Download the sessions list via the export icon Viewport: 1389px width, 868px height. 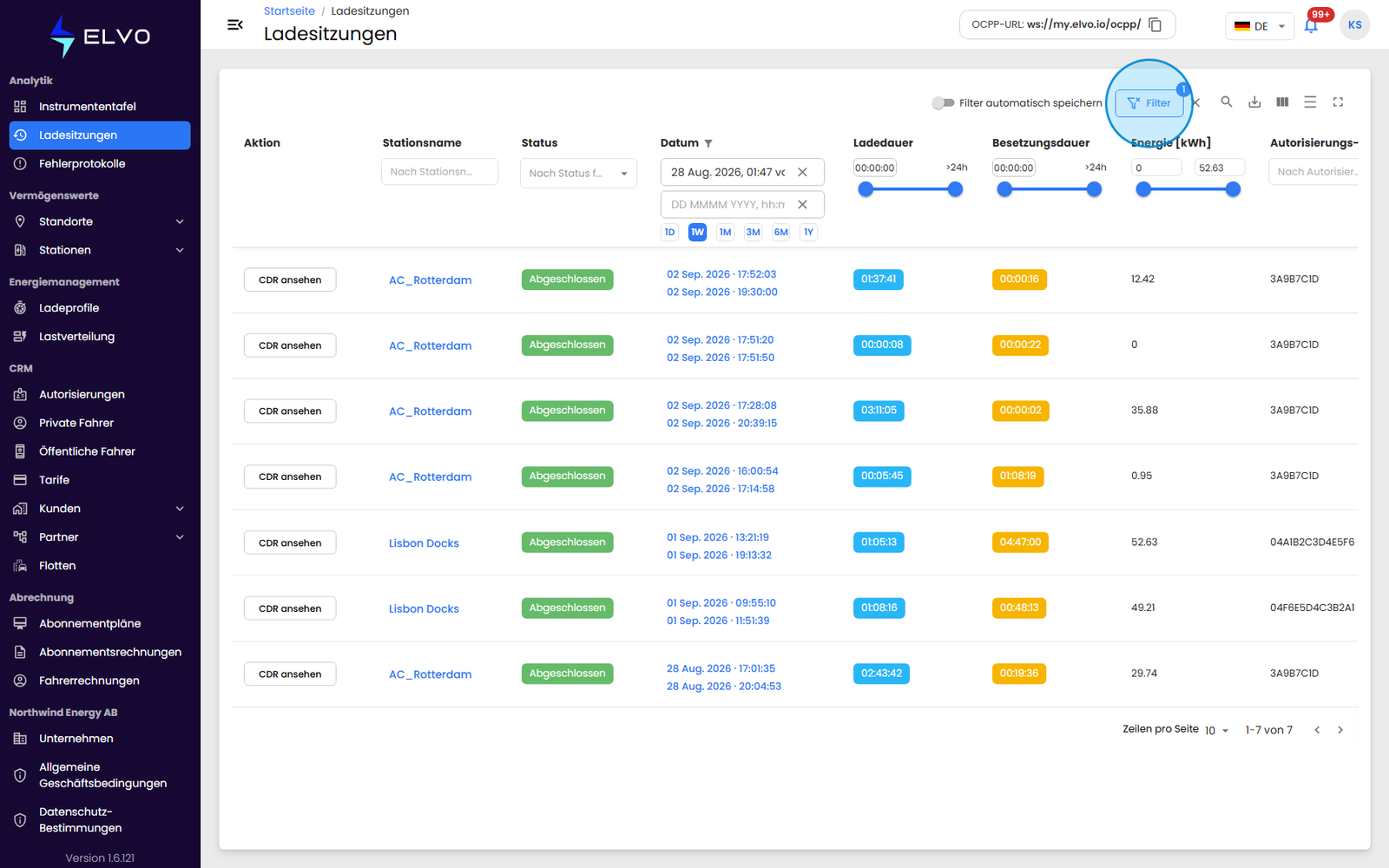[1254, 102]
